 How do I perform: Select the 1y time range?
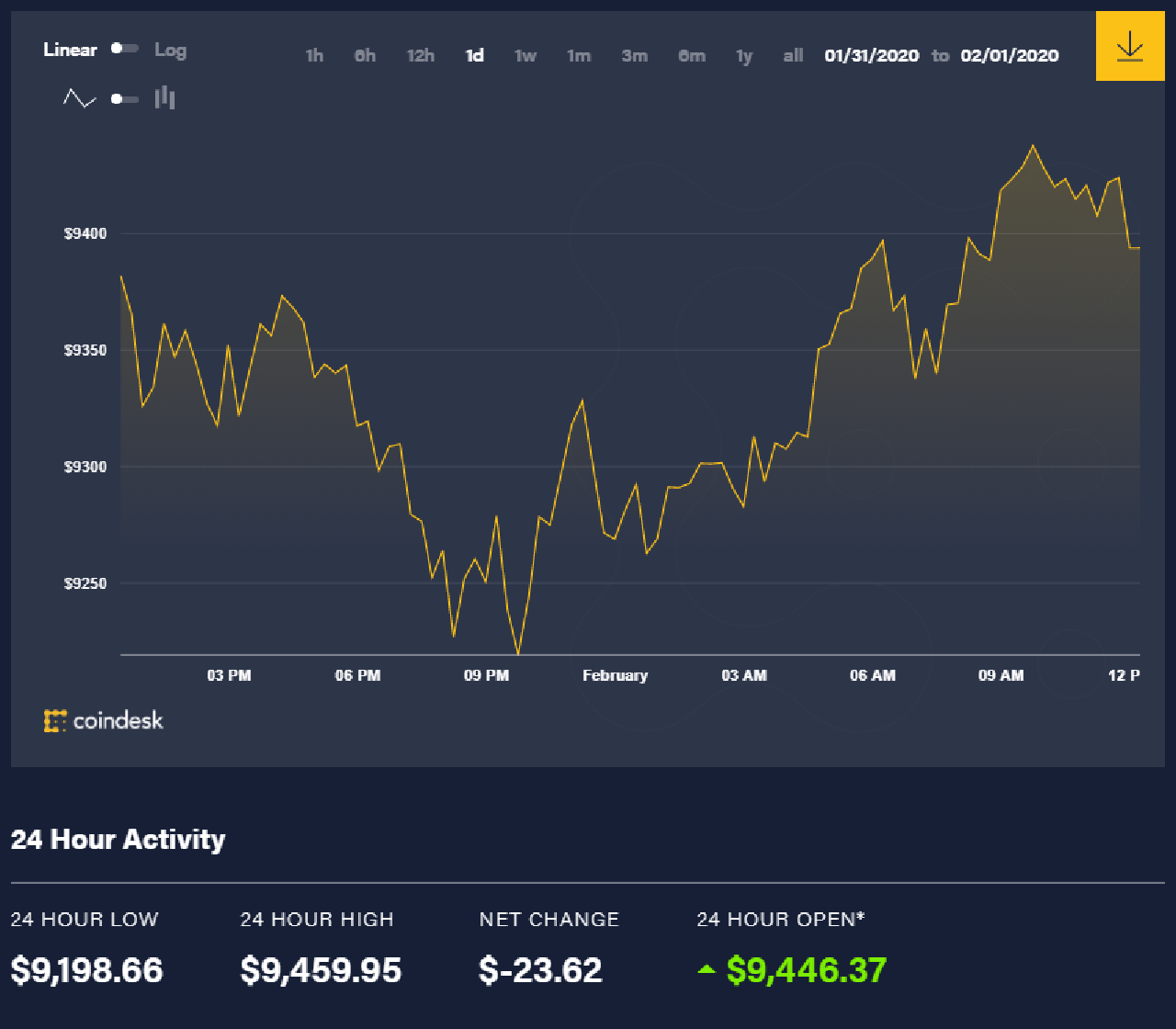coord(744,56)
